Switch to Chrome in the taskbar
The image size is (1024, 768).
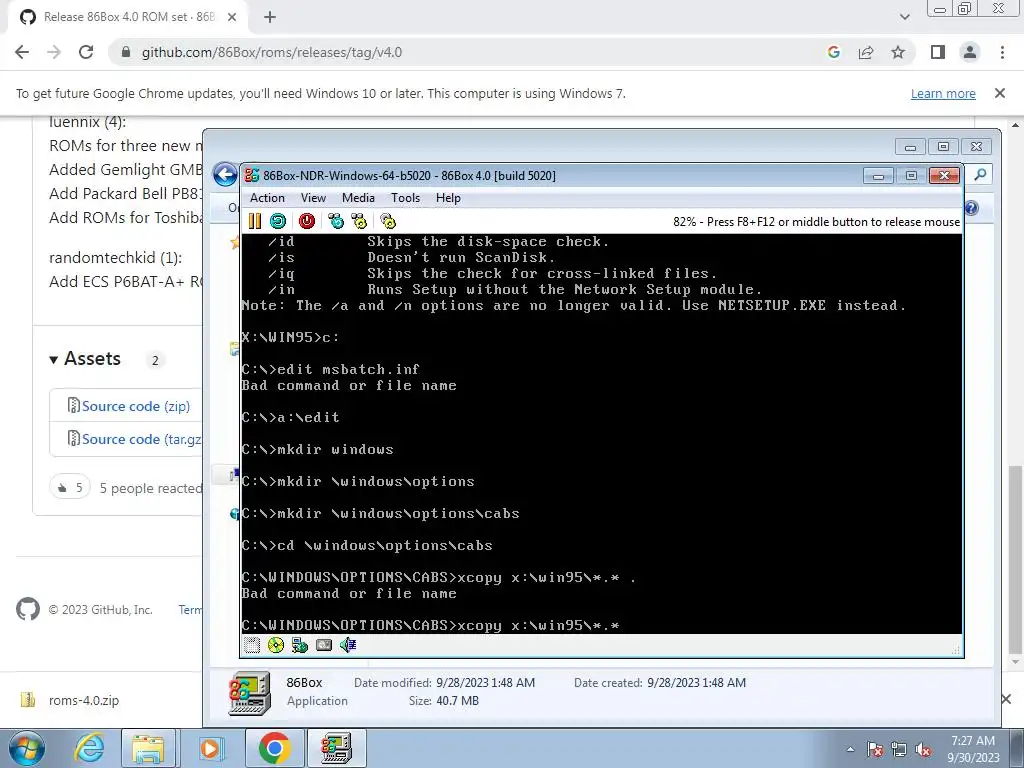(x=274, y=748)
